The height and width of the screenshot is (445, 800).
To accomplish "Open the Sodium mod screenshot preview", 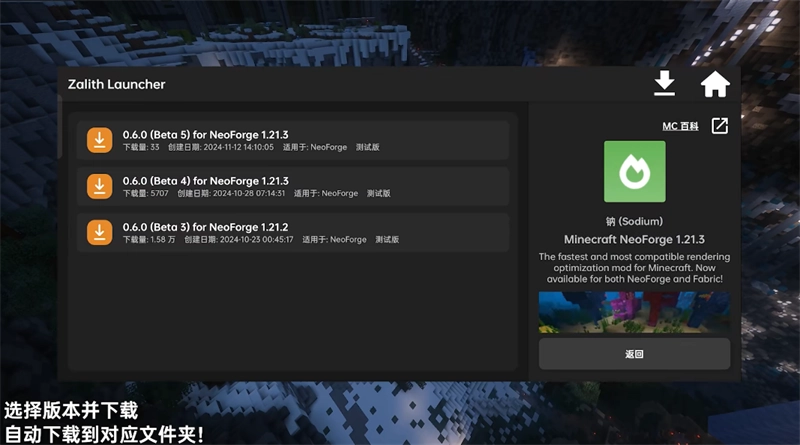I will click(x=635, y=311).
